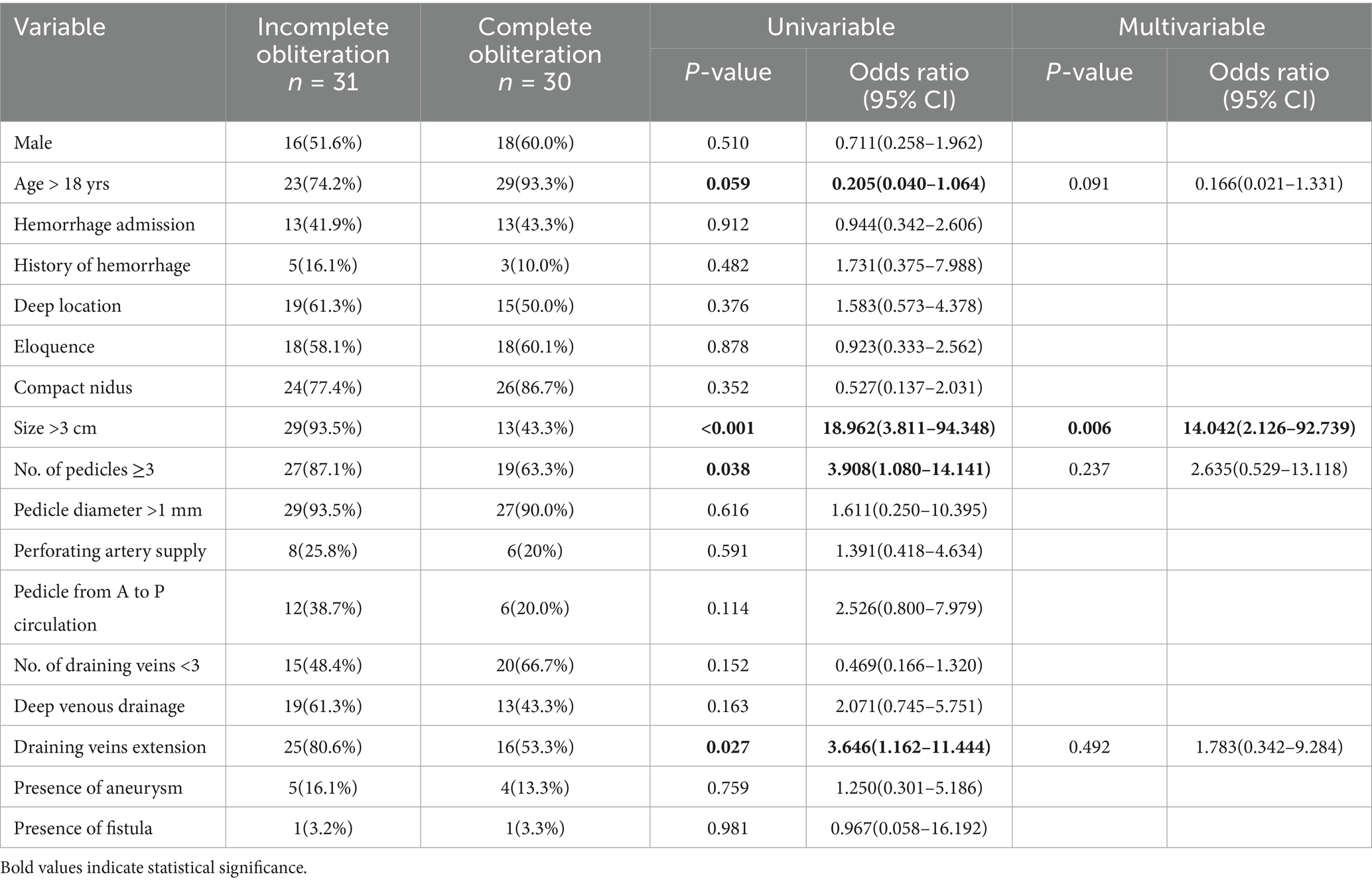This screenshot has height=882, width=1372.
Task: Select the Size >3 cm row label
Action: click(x=55, y=428)
